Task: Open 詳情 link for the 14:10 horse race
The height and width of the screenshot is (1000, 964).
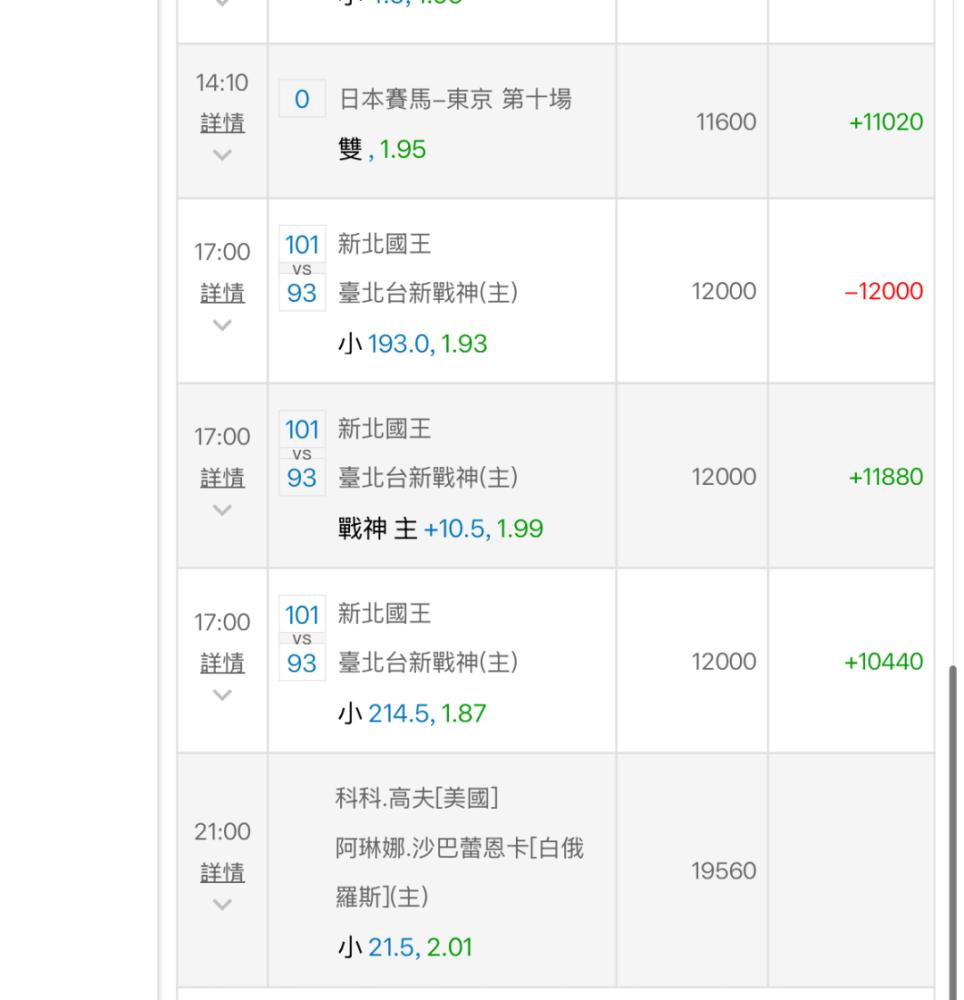Action: tap(223, 123)
